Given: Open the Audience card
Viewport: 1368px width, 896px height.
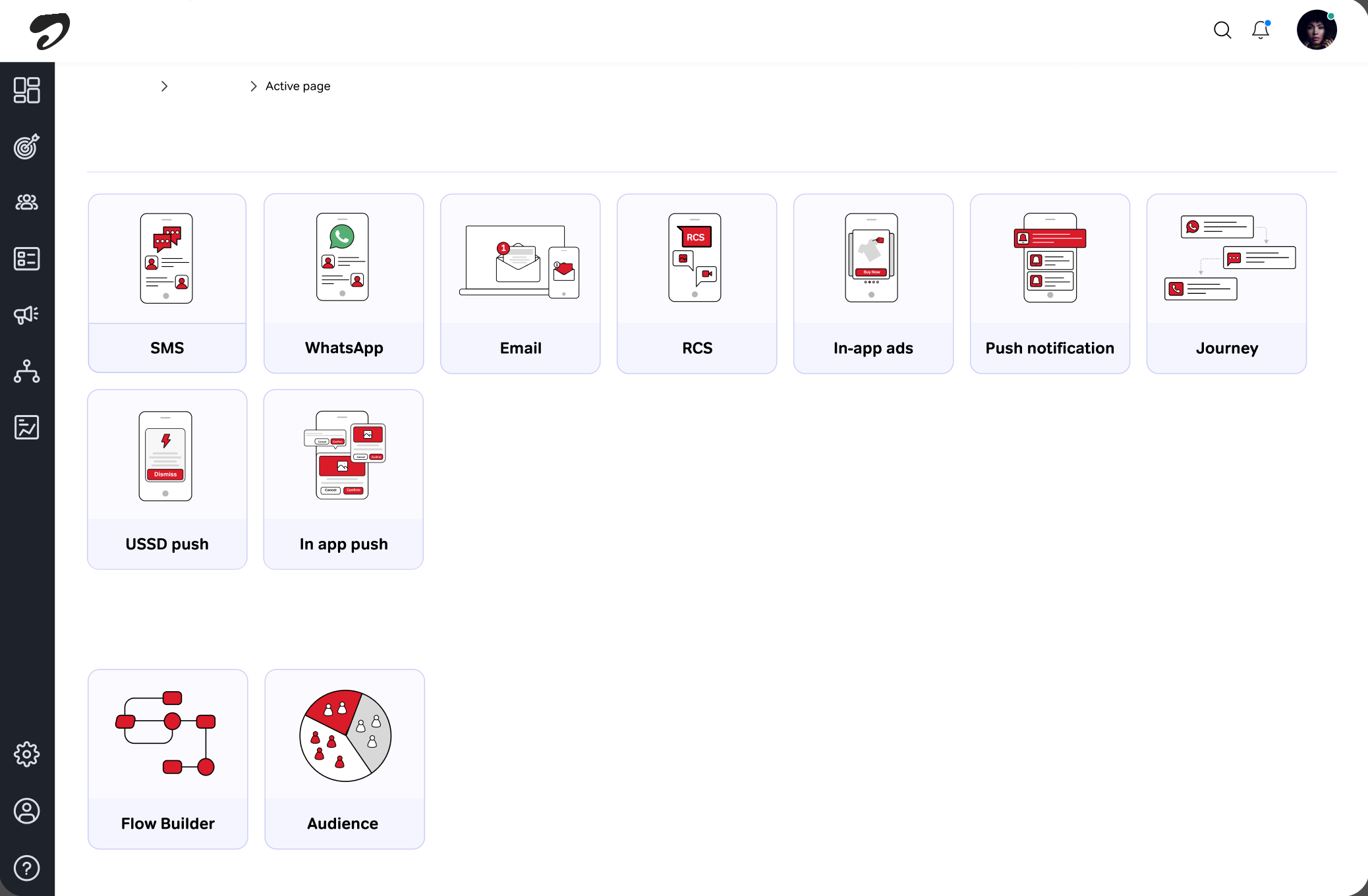Looking at the screenshot, I should pyautogui.click(x=345, y=759).
